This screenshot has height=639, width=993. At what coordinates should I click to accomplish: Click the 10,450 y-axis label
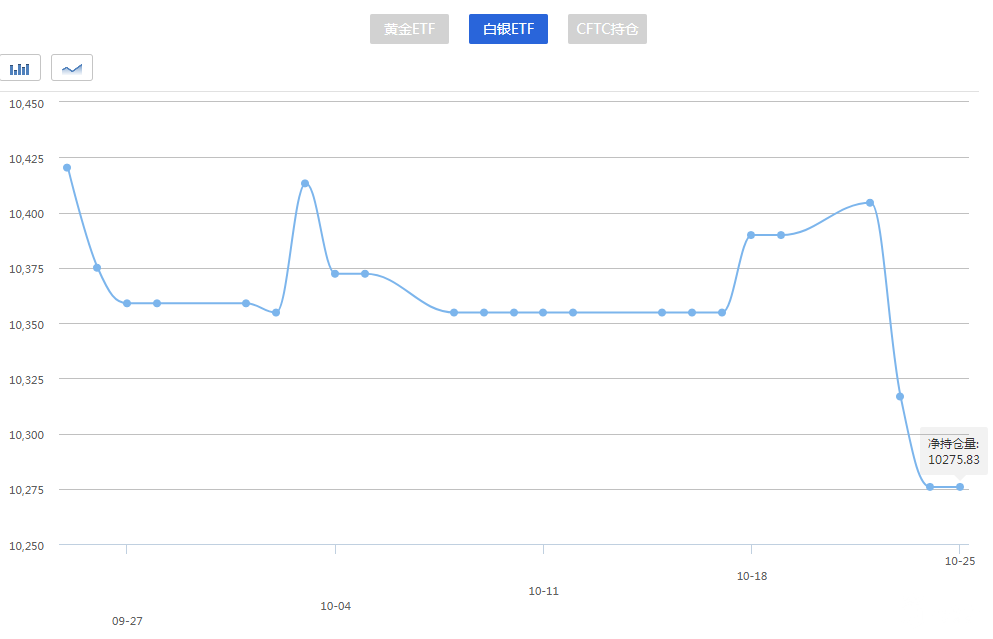tap(27, 104)
